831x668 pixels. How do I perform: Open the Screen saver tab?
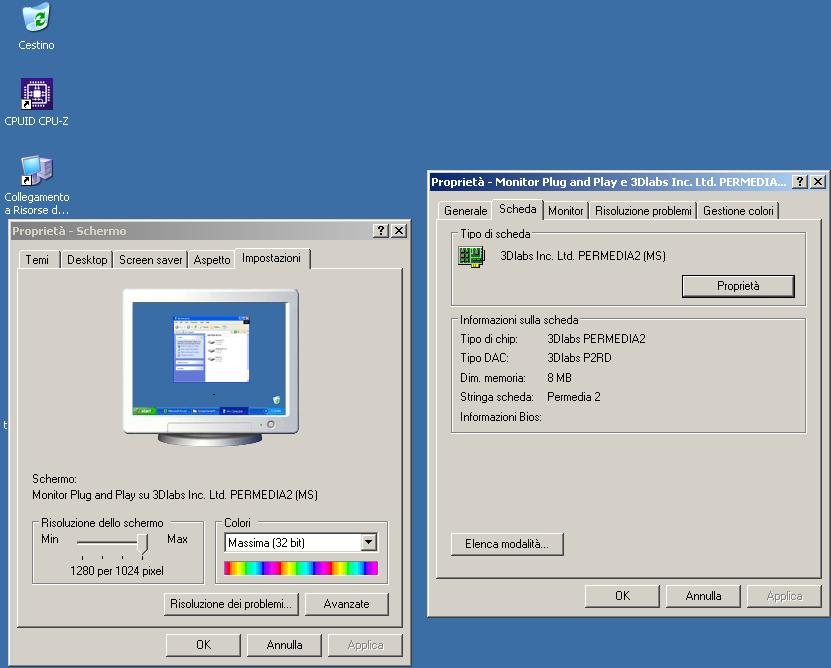(x=151, y=260)
